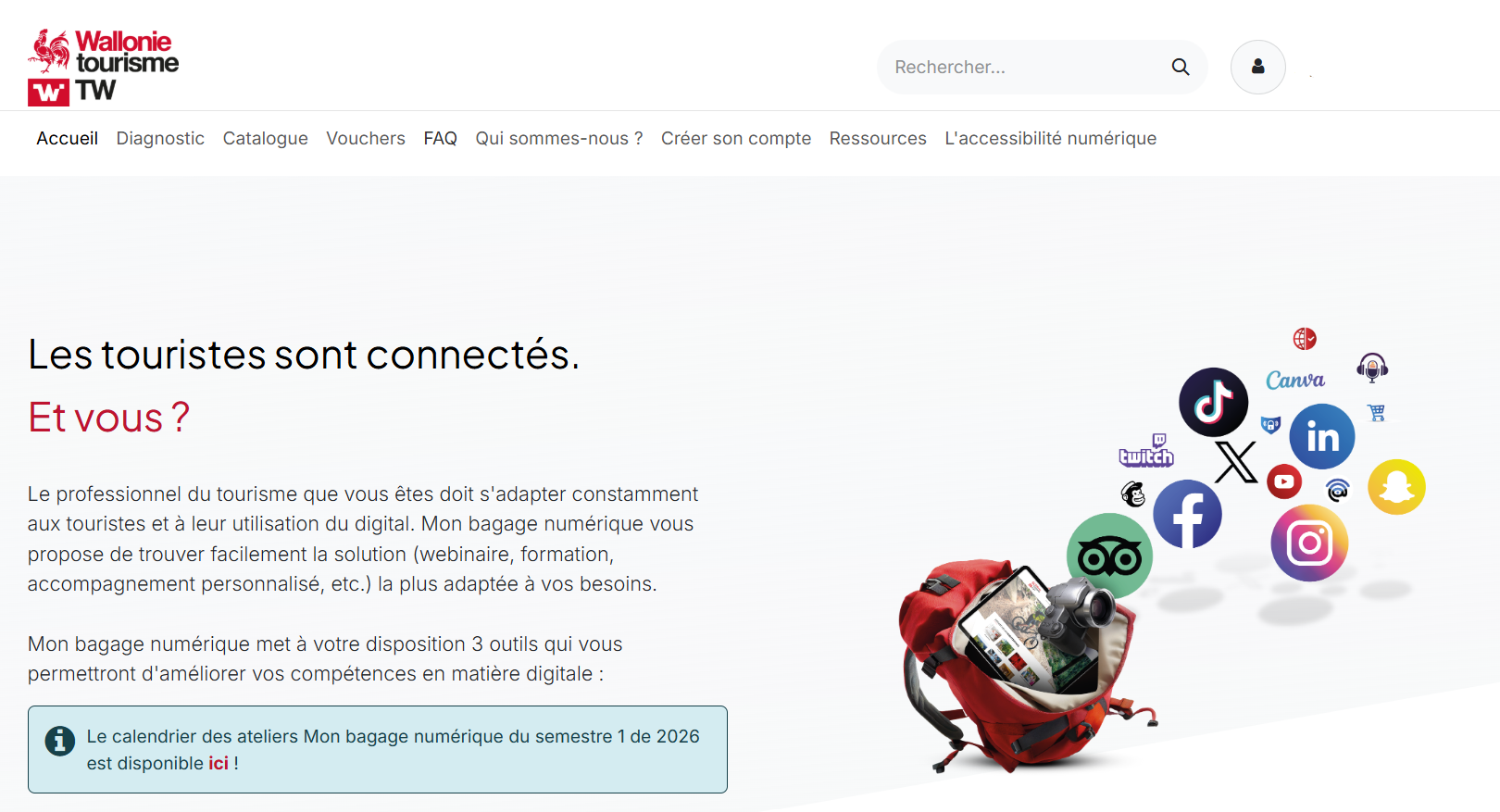The width and height of the screenshot is (1500, 812).
Task: Click the LinkedIn icon bubble
Action: (x=1322, y=436)
